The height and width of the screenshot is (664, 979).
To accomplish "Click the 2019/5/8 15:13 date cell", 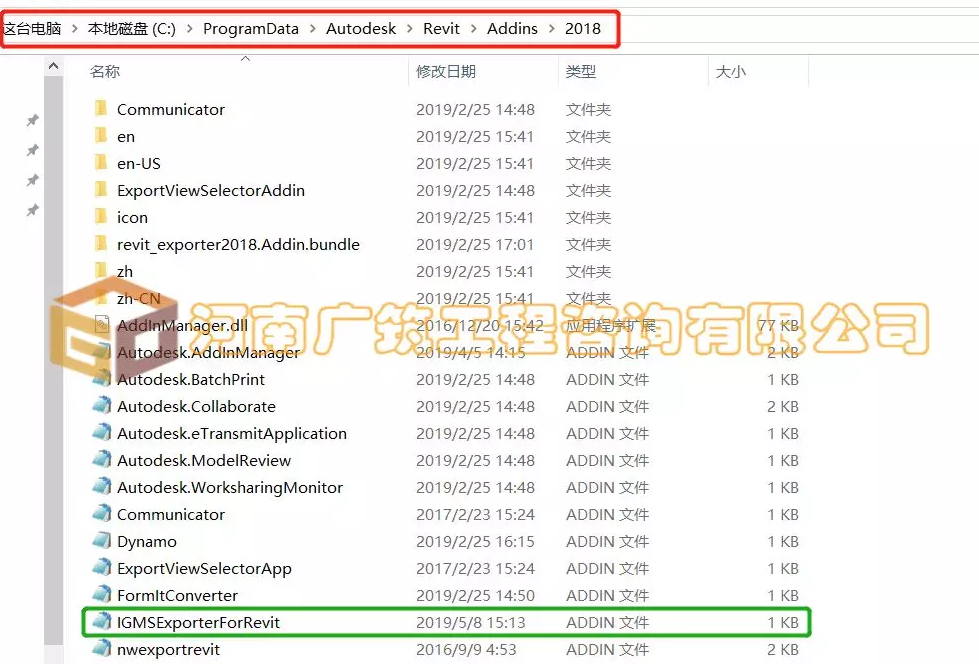I will click(x=471, y=622).
